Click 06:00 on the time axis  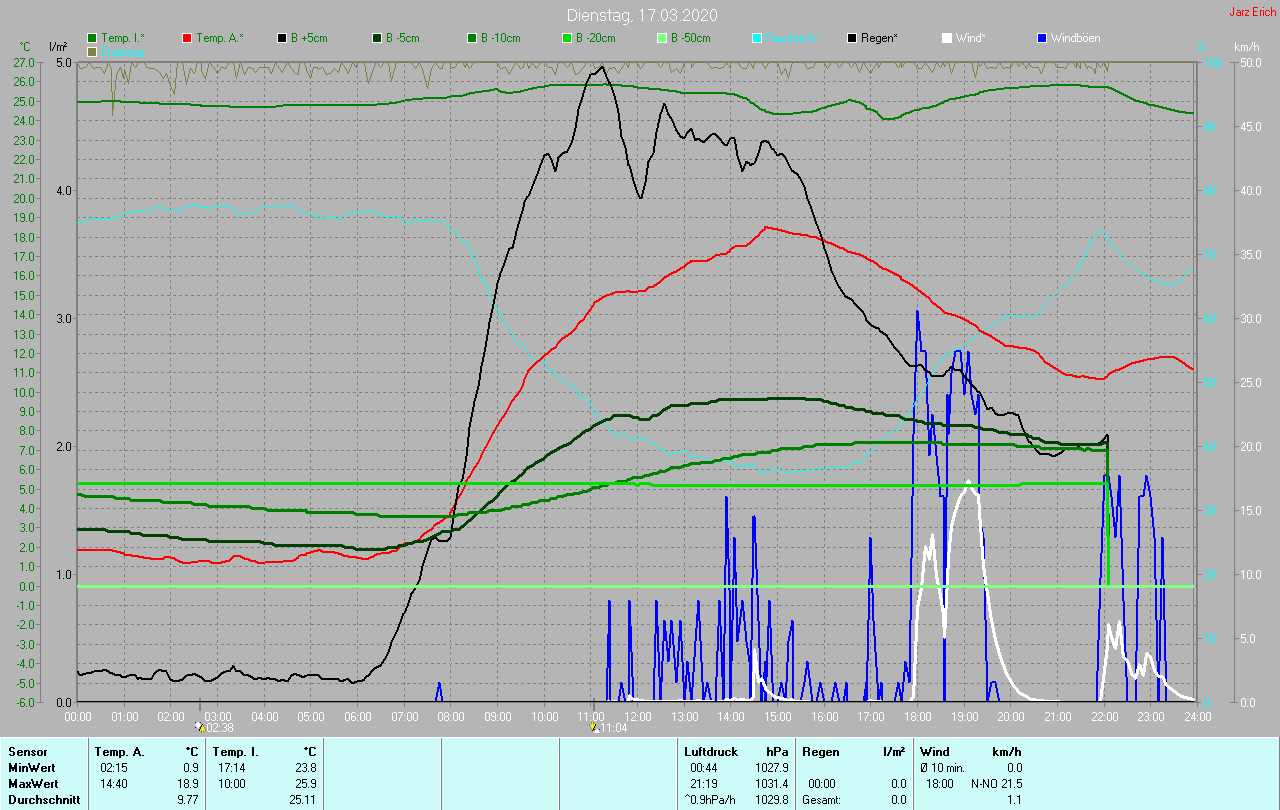358,716
